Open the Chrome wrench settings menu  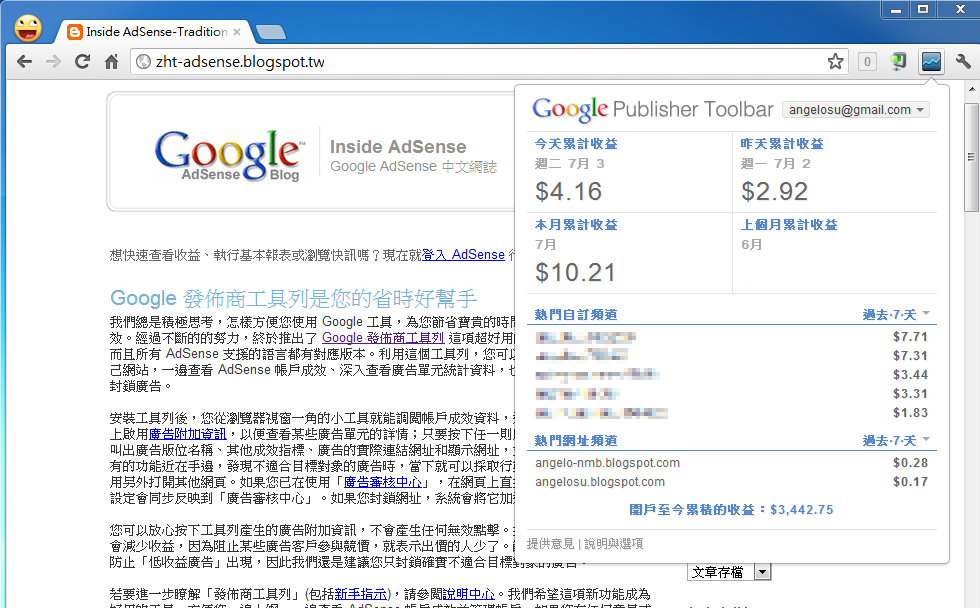(962, 61)
